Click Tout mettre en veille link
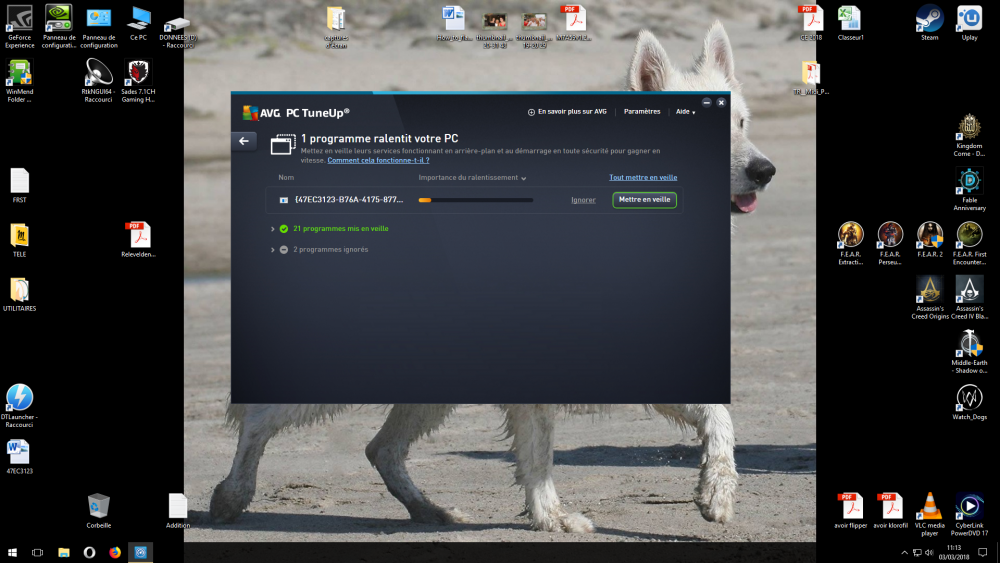The width and height of the screenshot is (1000, 563). 643,178
